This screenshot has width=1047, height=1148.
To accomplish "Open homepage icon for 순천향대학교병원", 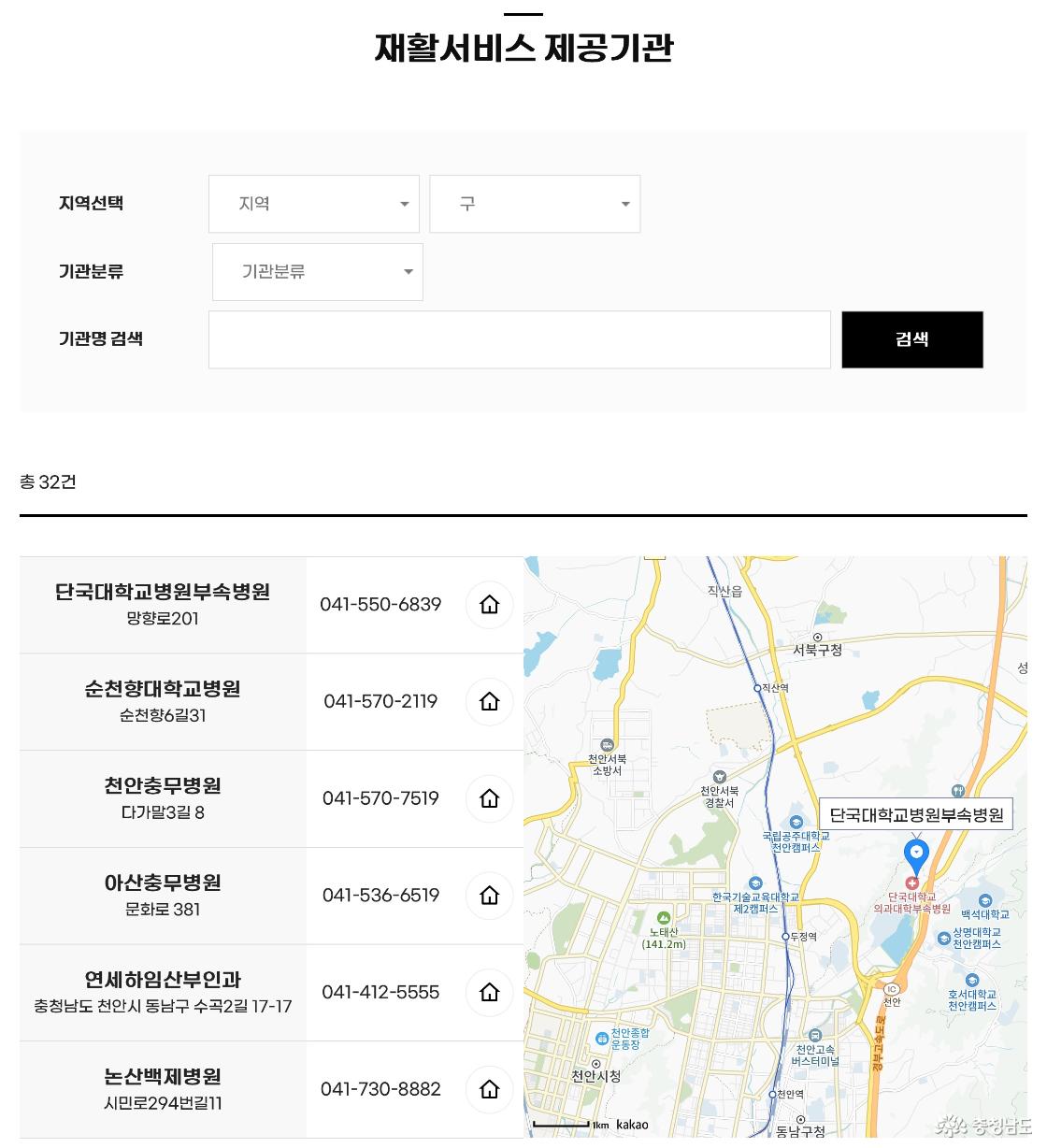I will [490, 702].
